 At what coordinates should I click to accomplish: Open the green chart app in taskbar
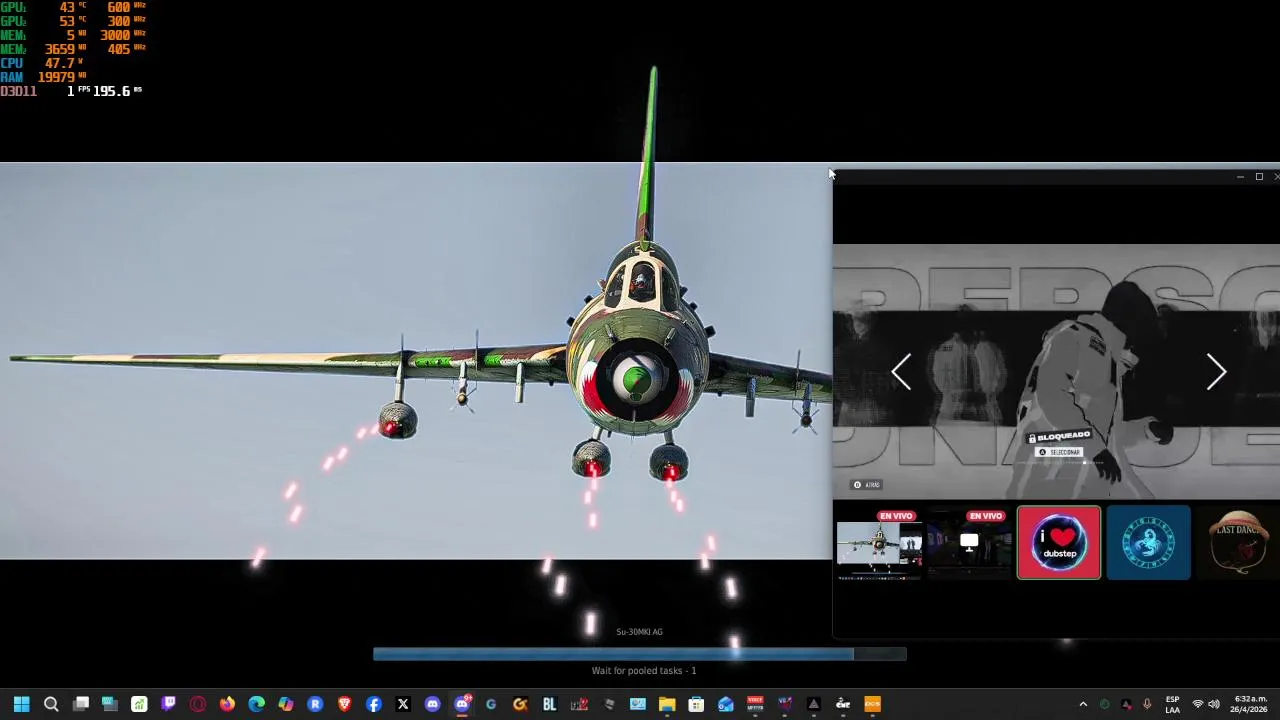(139, 704)
